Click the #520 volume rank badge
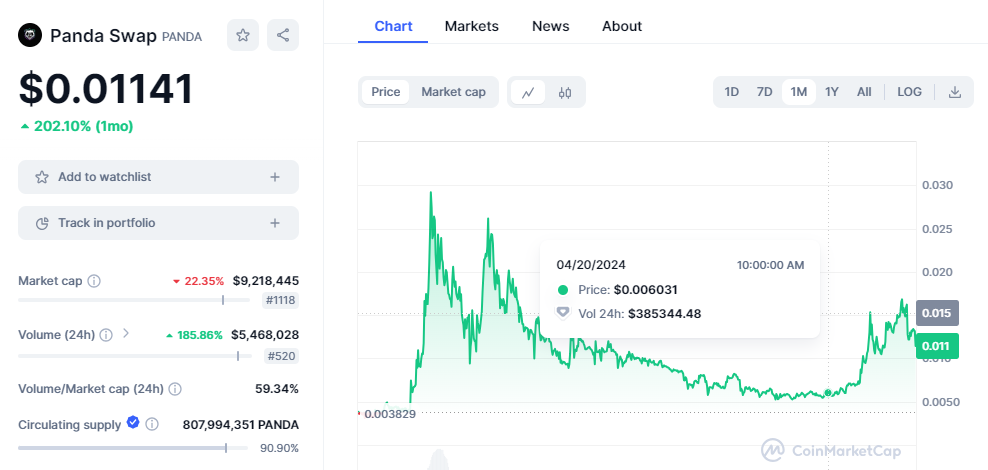The width and height of the screenshot is (988, 470). coord(281,356)
